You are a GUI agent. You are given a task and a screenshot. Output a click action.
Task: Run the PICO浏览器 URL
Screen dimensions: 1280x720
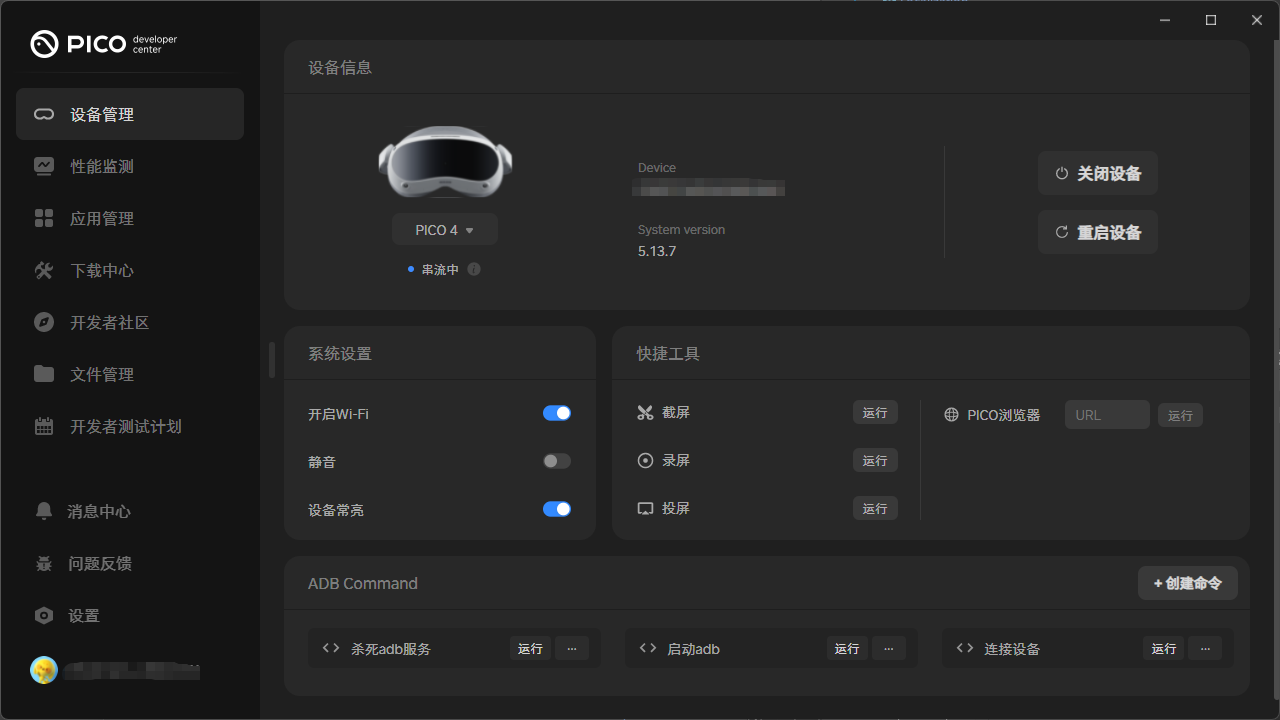tap(1180, 415)
